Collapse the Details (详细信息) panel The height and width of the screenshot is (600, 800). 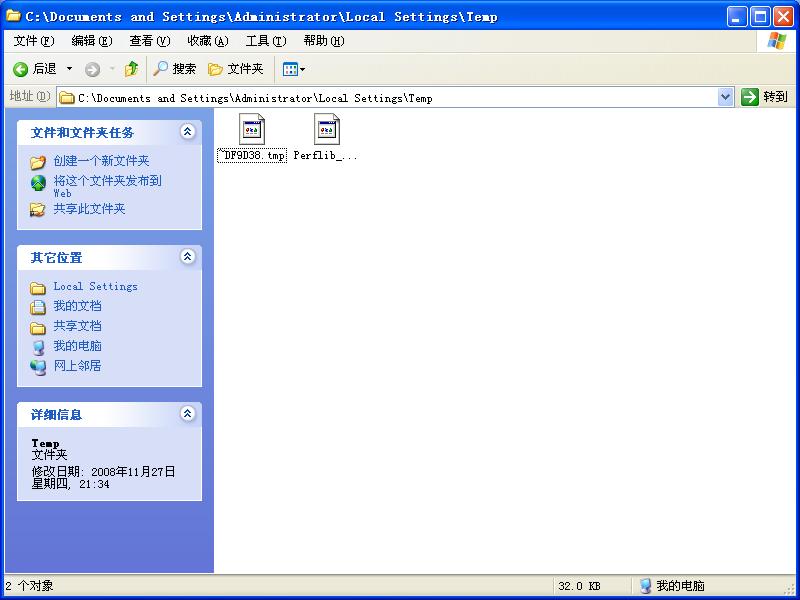point(188,413)
